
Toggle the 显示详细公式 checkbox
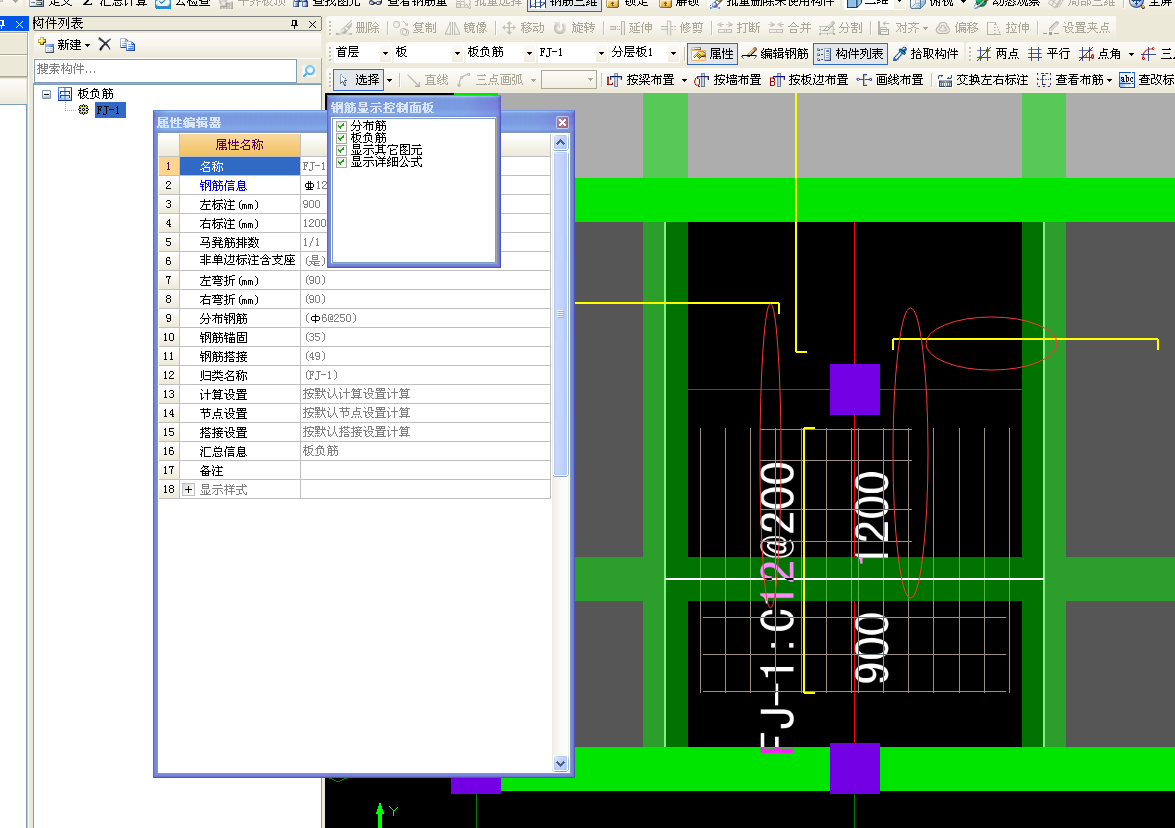[x=341, y=162]
